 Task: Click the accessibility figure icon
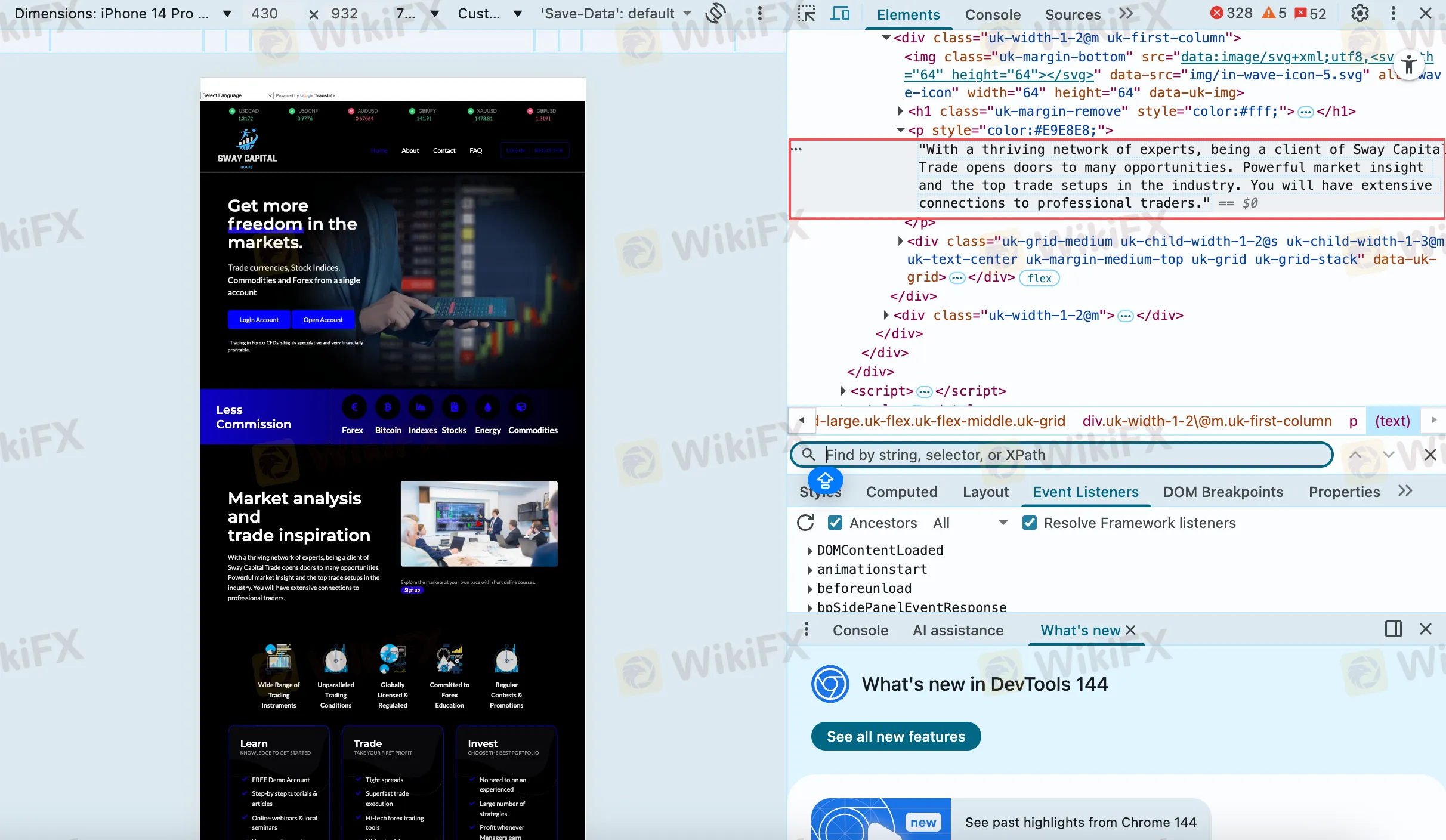coord(1409,64)
